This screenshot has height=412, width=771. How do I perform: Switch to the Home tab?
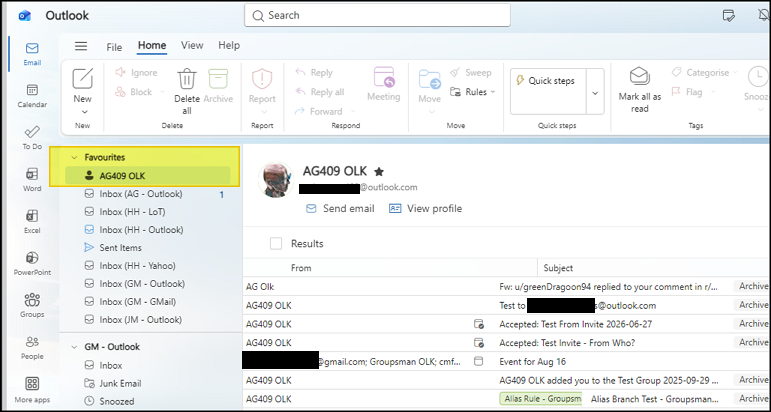(152, 45)
